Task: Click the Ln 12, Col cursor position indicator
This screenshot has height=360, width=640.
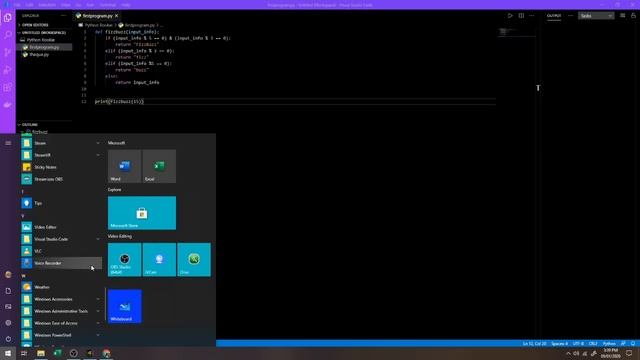Action: pyautogui.click(x=534, y=344)
